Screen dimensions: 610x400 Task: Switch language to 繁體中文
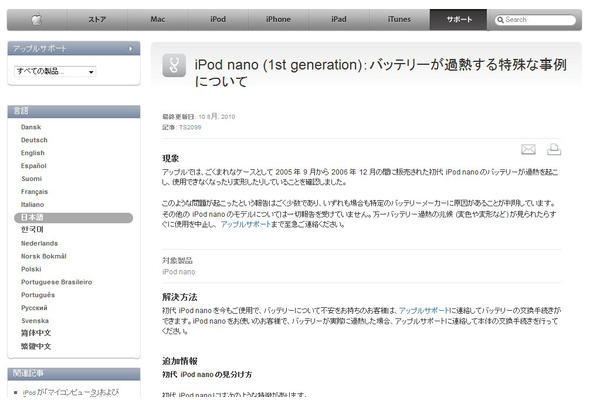click(x=36, y=346)
